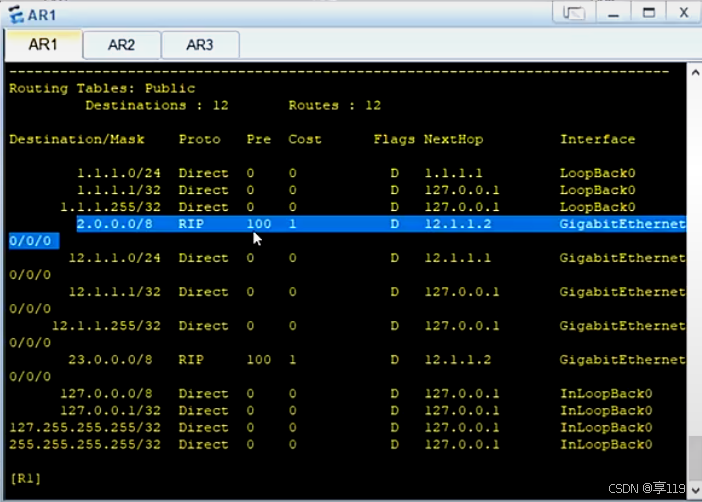Click the Proto column header
Viewport: 702px width, 502px height.
coord(200,139)
